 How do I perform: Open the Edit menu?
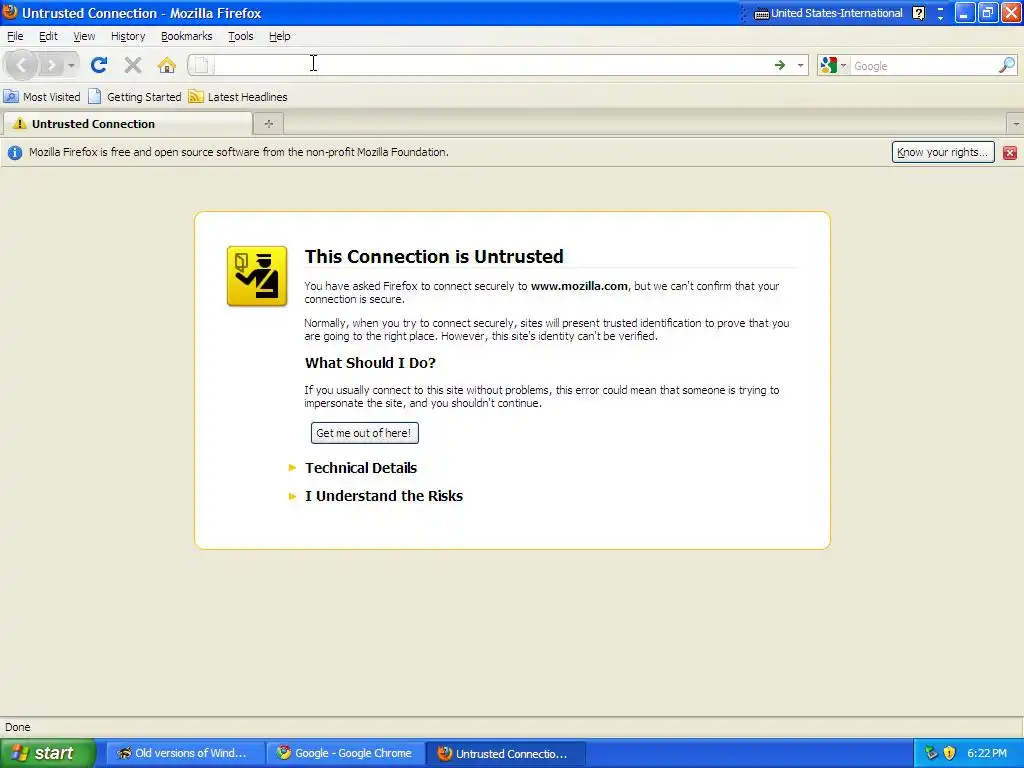point(48,36)
